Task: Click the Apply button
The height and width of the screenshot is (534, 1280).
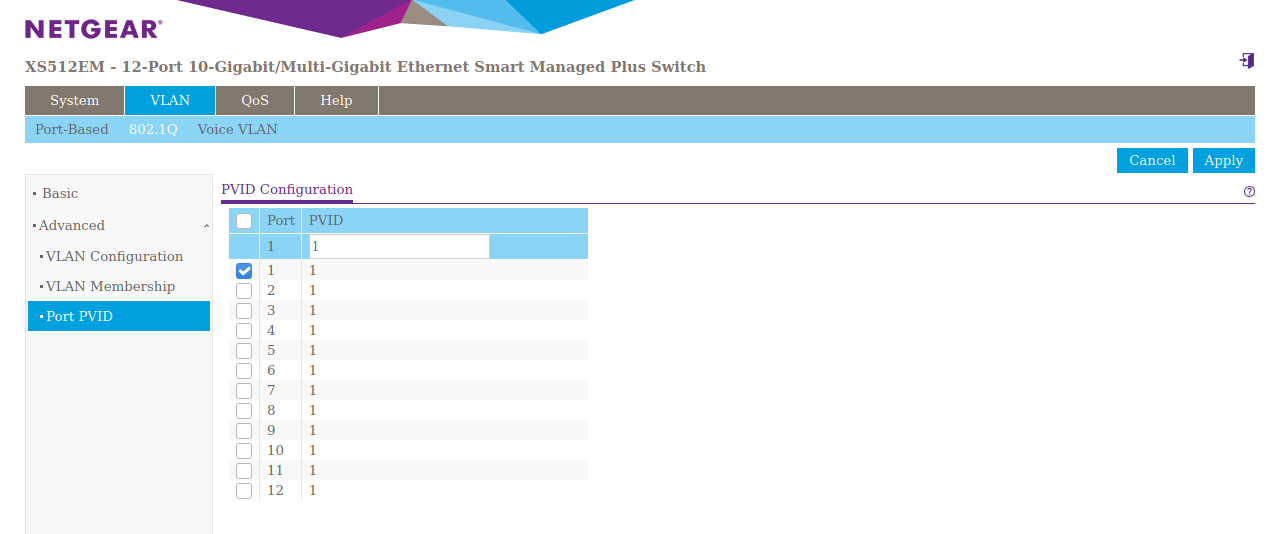Action: click(x=1223, y=161)
